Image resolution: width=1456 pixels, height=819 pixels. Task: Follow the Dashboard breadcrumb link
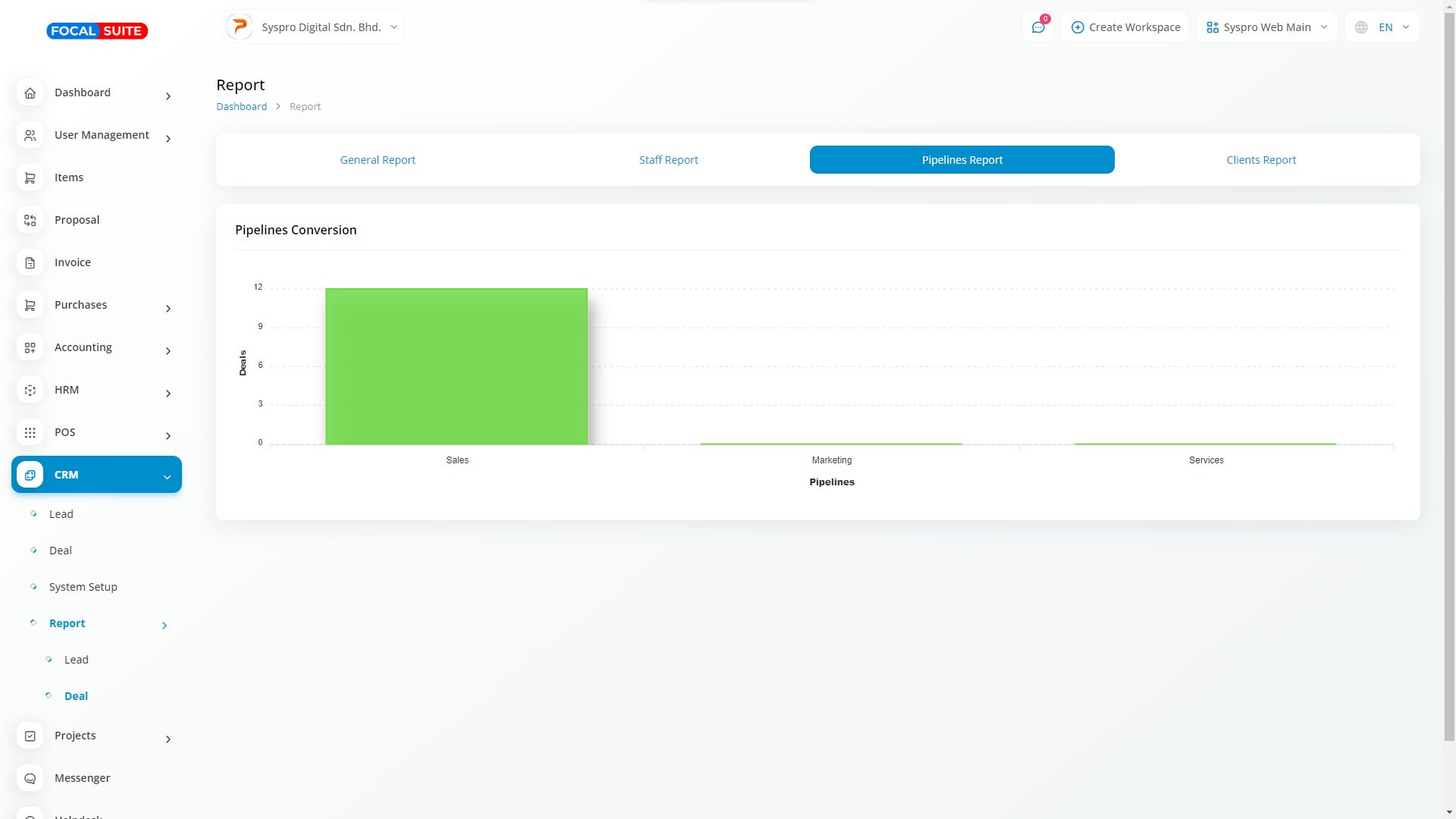tap(241, 106)
